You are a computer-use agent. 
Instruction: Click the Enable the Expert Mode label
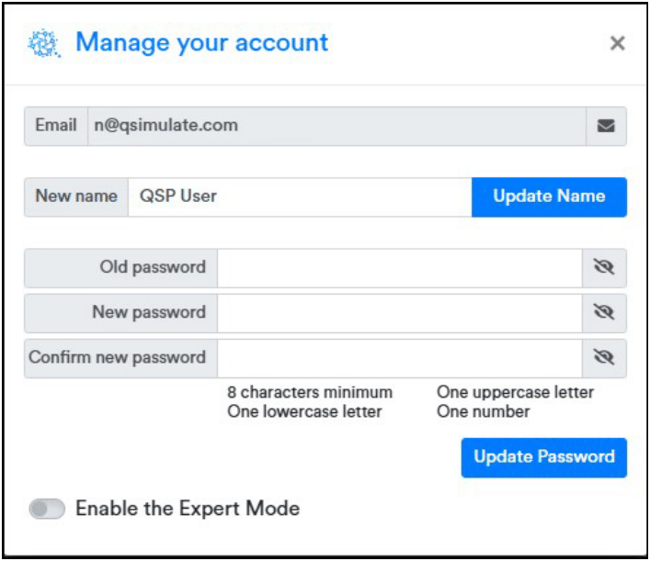[x=188, y=509]
